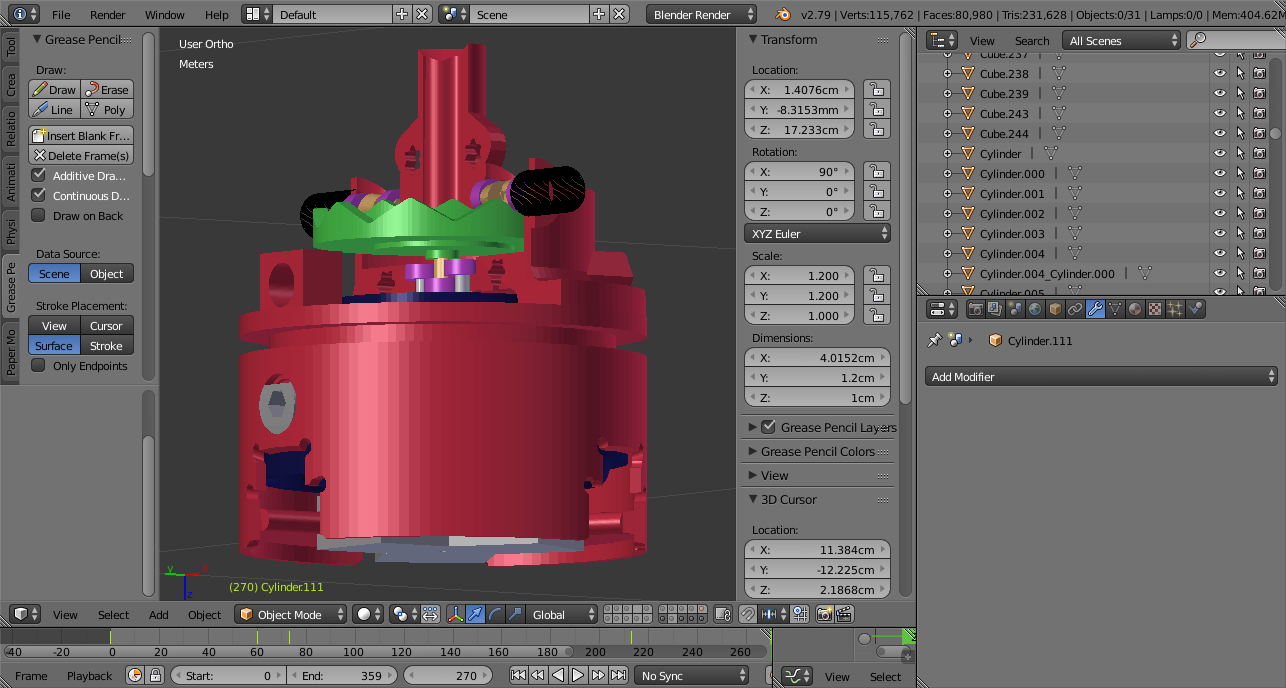
Task: Open the Object Mode dropdown
Action: (x=291, y=614)
